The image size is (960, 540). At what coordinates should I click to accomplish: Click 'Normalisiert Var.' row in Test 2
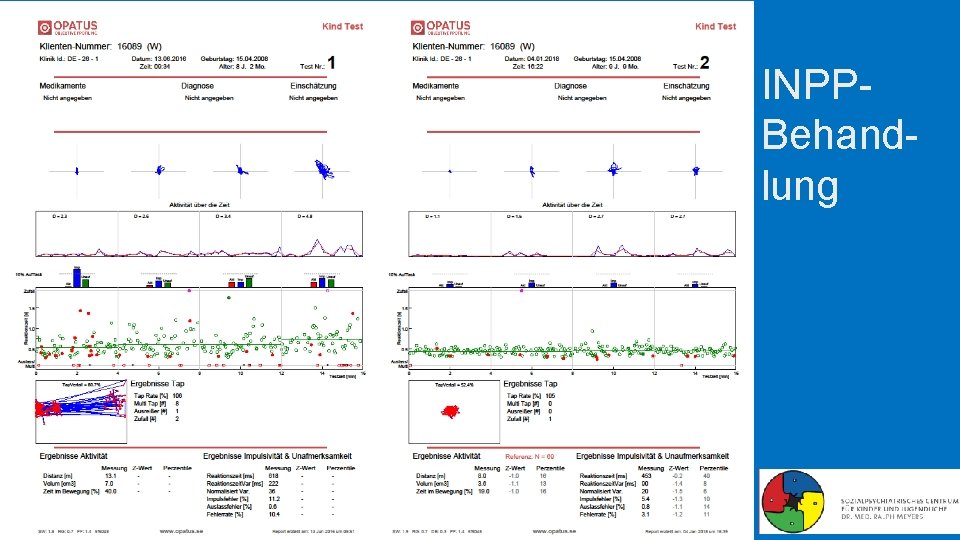pos(646,492)
